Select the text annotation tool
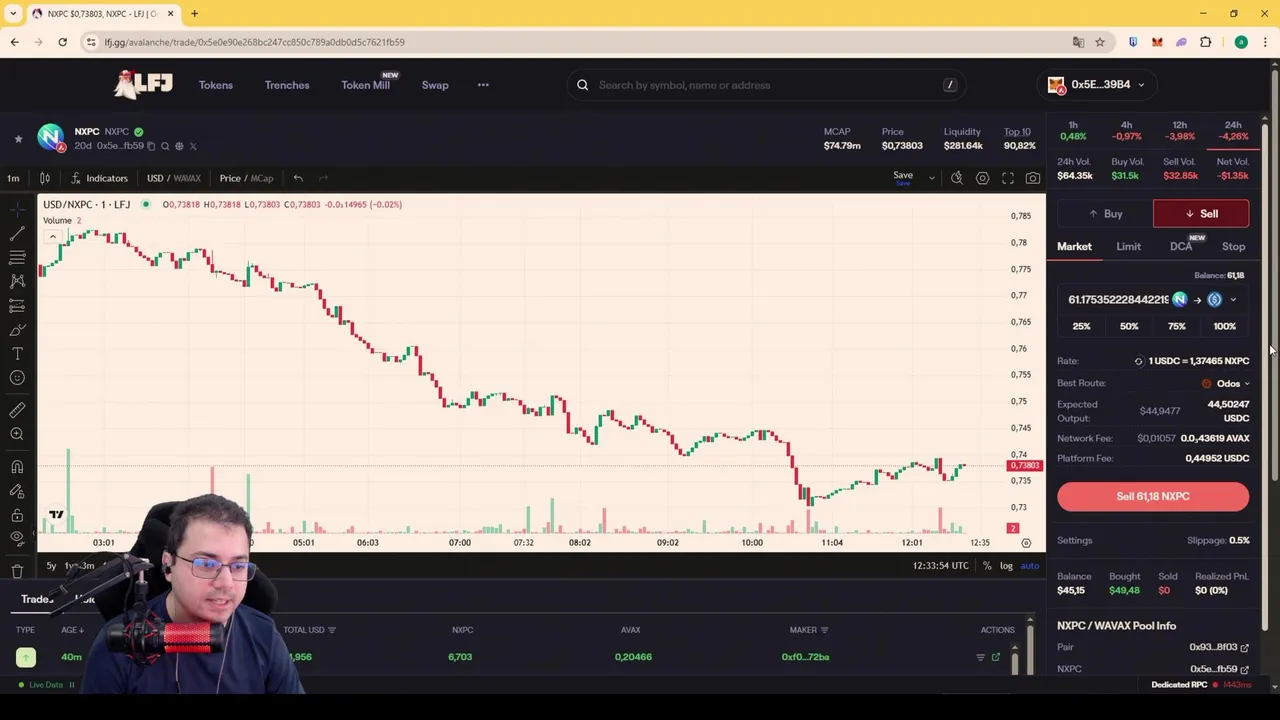 click(17, 354)
